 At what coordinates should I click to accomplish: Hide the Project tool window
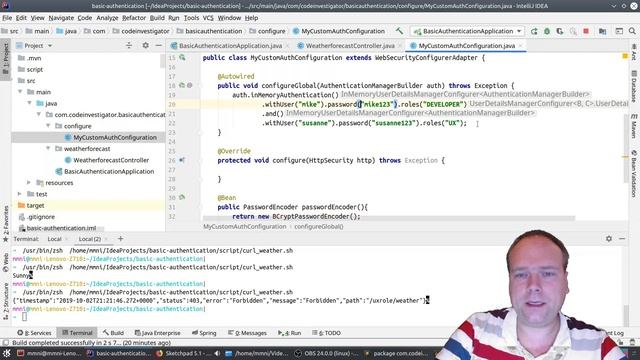point(159,46)
